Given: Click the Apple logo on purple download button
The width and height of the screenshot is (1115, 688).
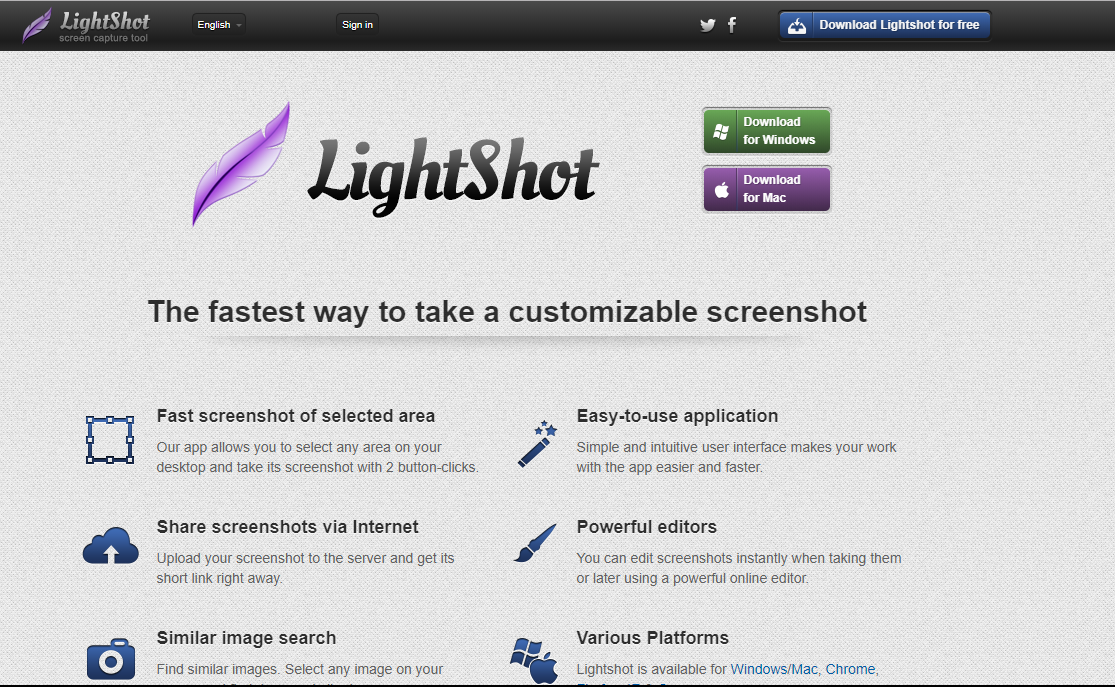Looking at the screenshot, I should pyautogui.click(x=722, y=190).
